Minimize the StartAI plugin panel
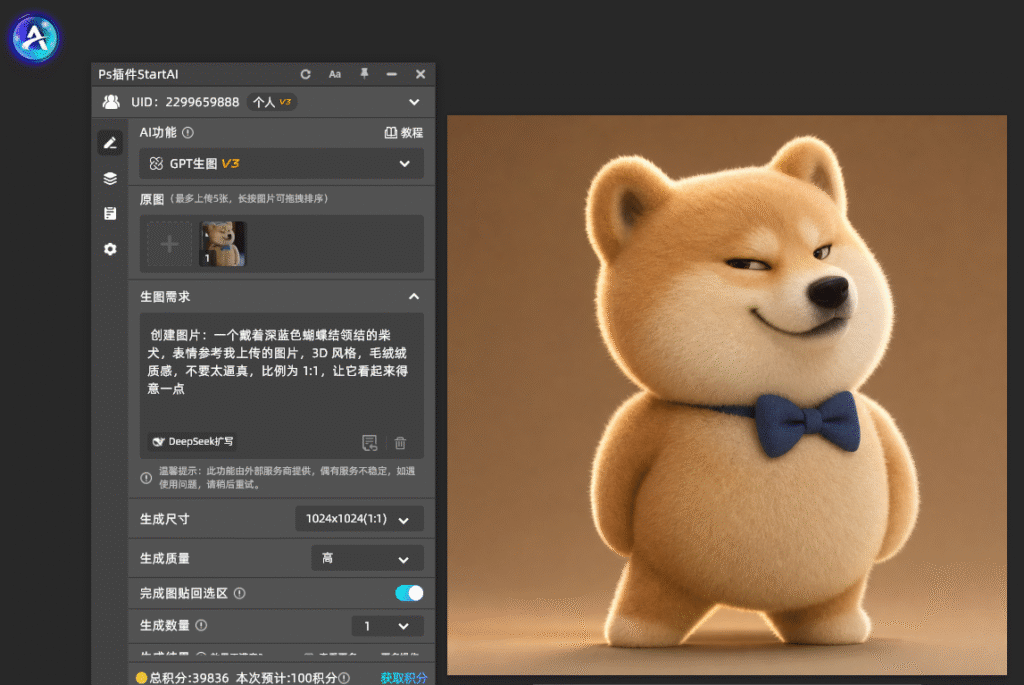Viewport: 1024px width, 685px height. tap(391, 74)
